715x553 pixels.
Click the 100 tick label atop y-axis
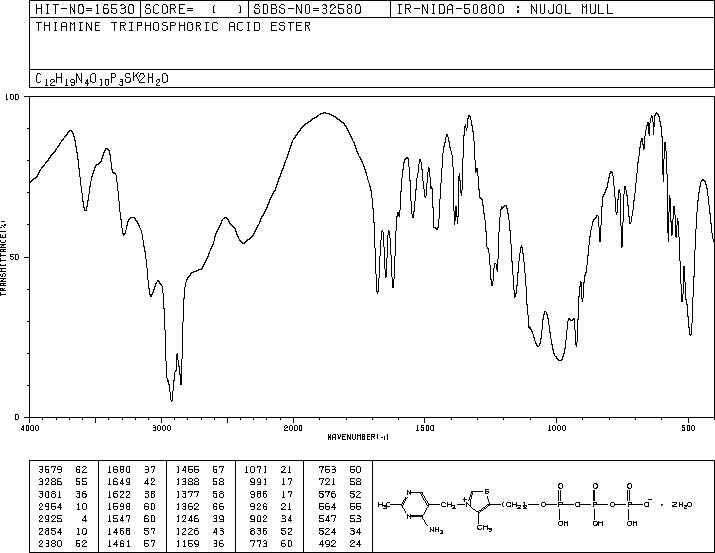click(x=12, y=97)
